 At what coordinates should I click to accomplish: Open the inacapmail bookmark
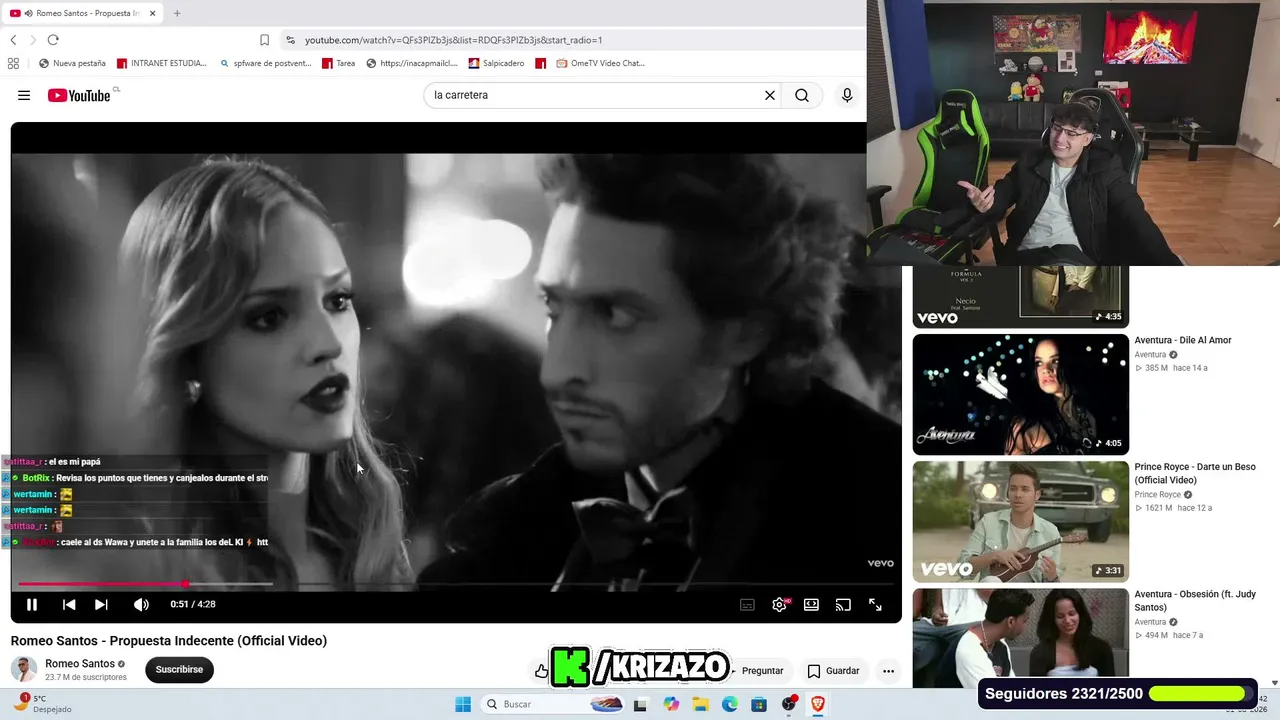412,63
